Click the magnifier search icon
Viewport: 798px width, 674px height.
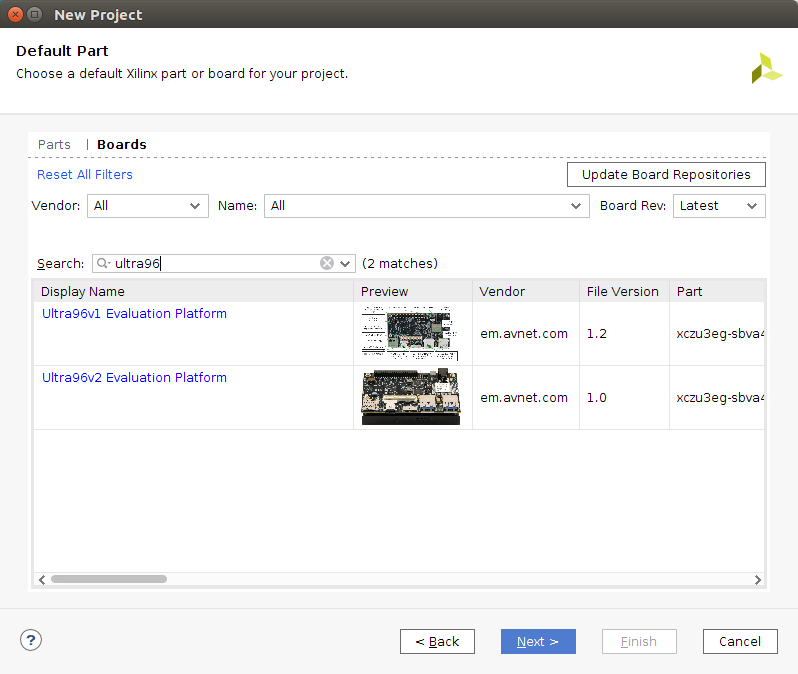click(x=103, y=264)
